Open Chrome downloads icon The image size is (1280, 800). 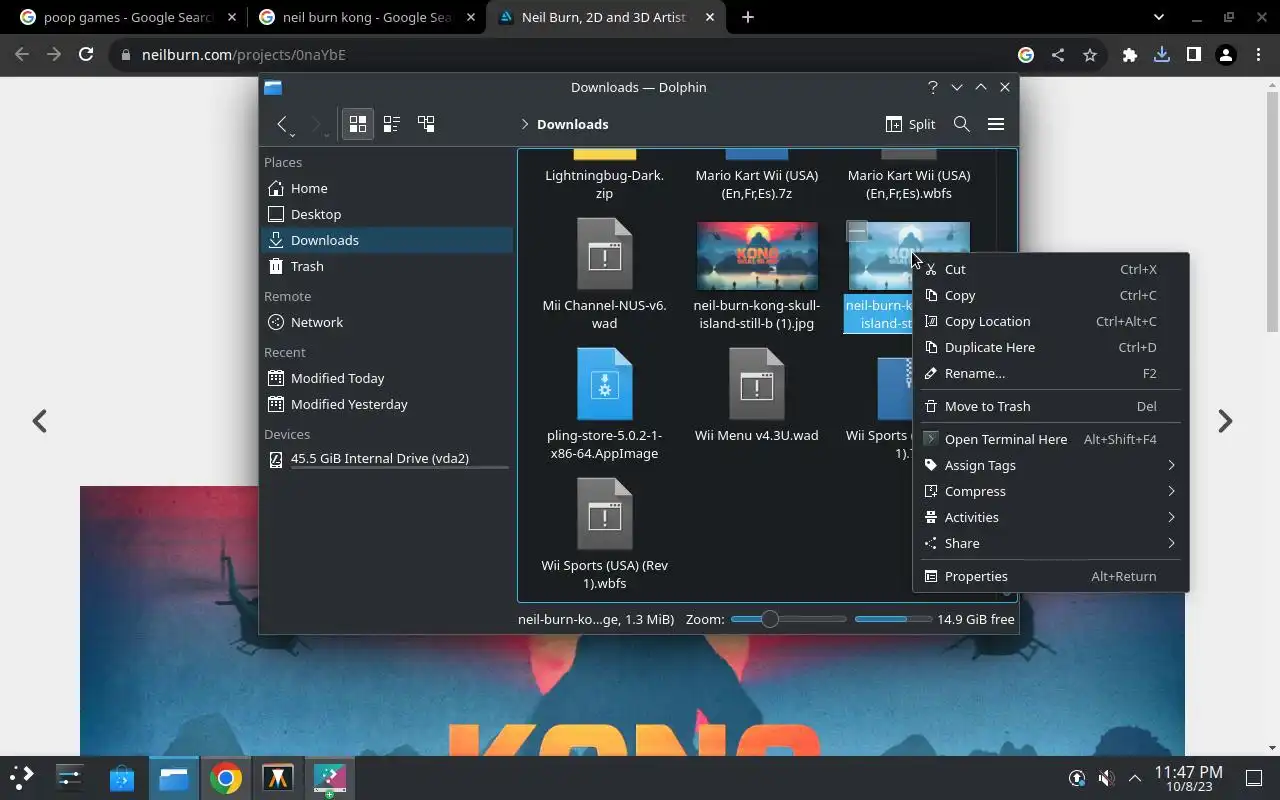(1162, 55)
